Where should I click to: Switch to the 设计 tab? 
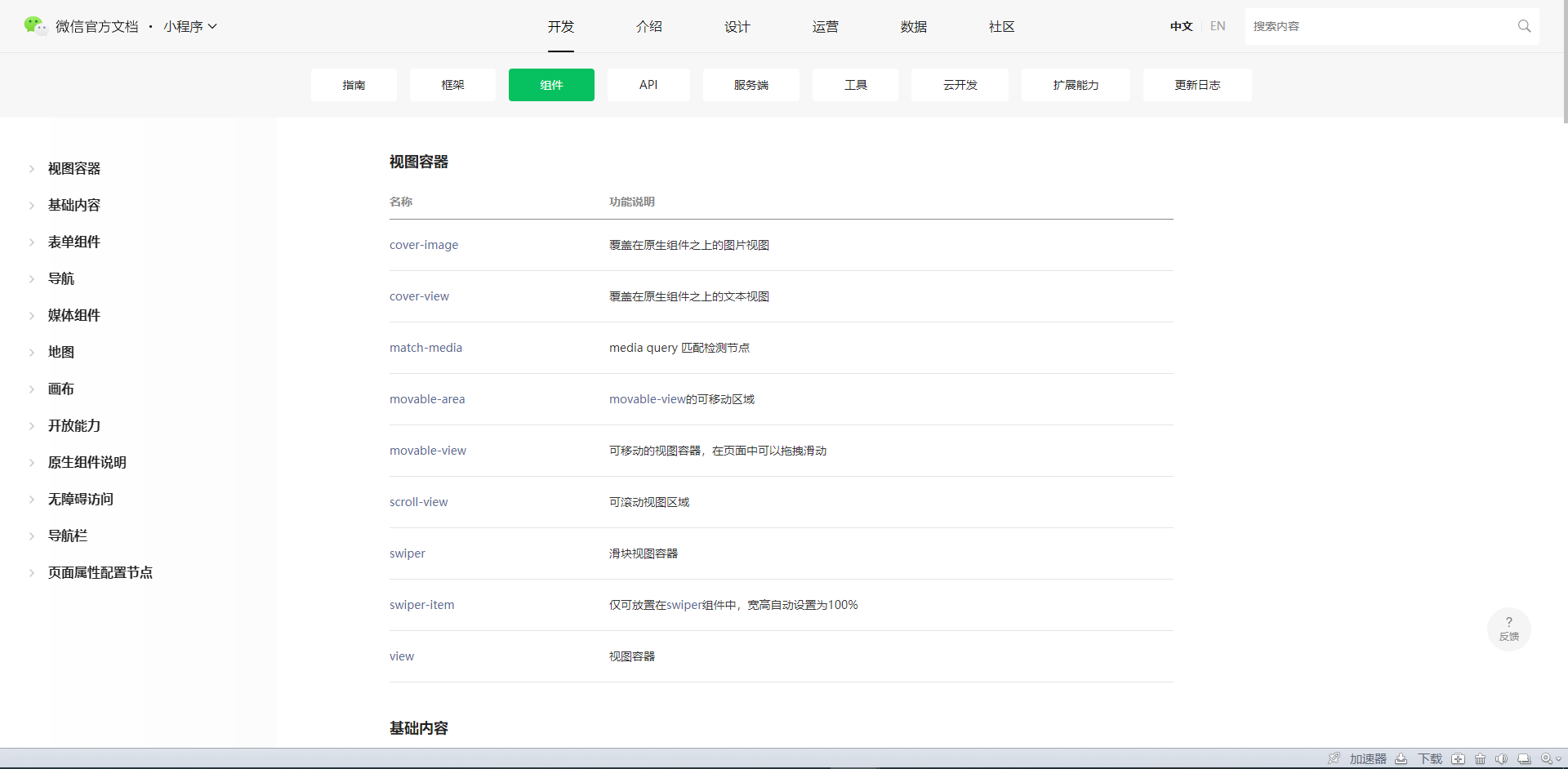point(737,26)
